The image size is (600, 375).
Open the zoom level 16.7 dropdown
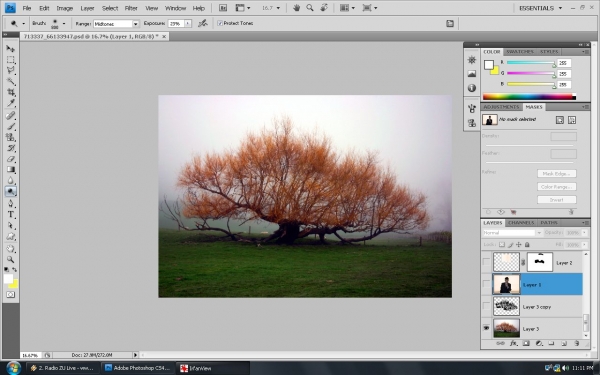278,8
